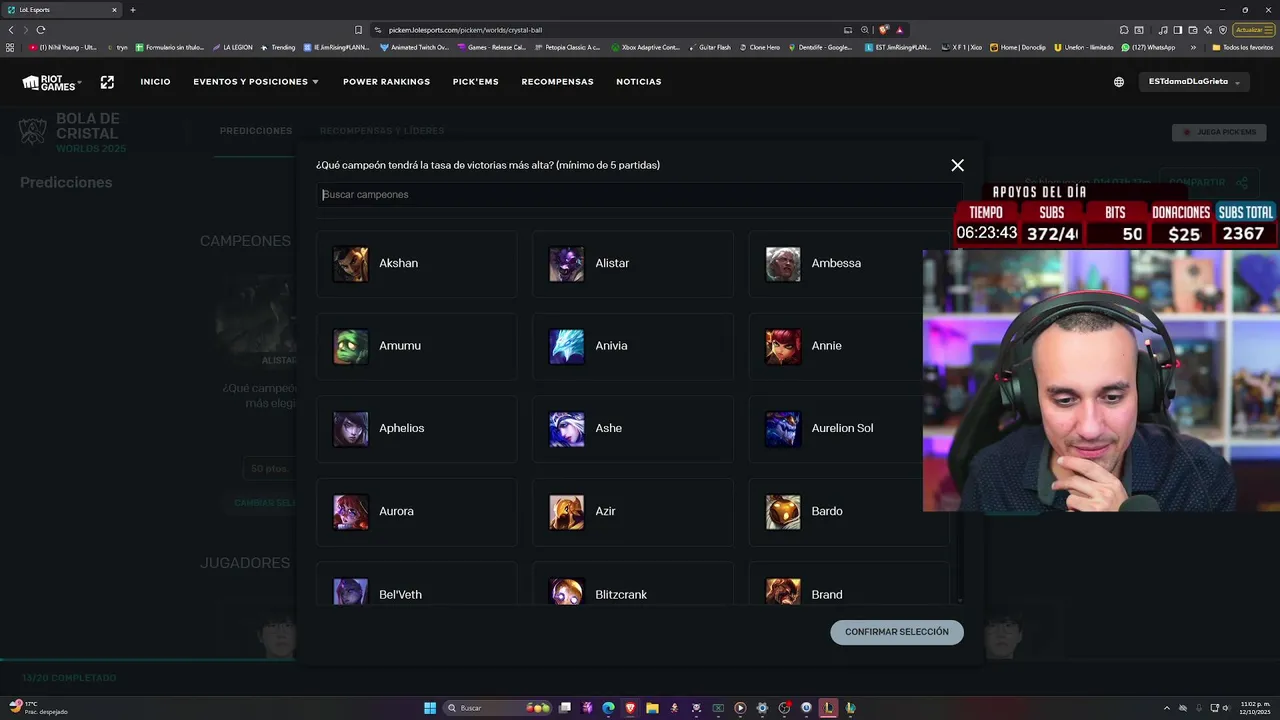Go to Power Rankings page

(x=386, y=82)
